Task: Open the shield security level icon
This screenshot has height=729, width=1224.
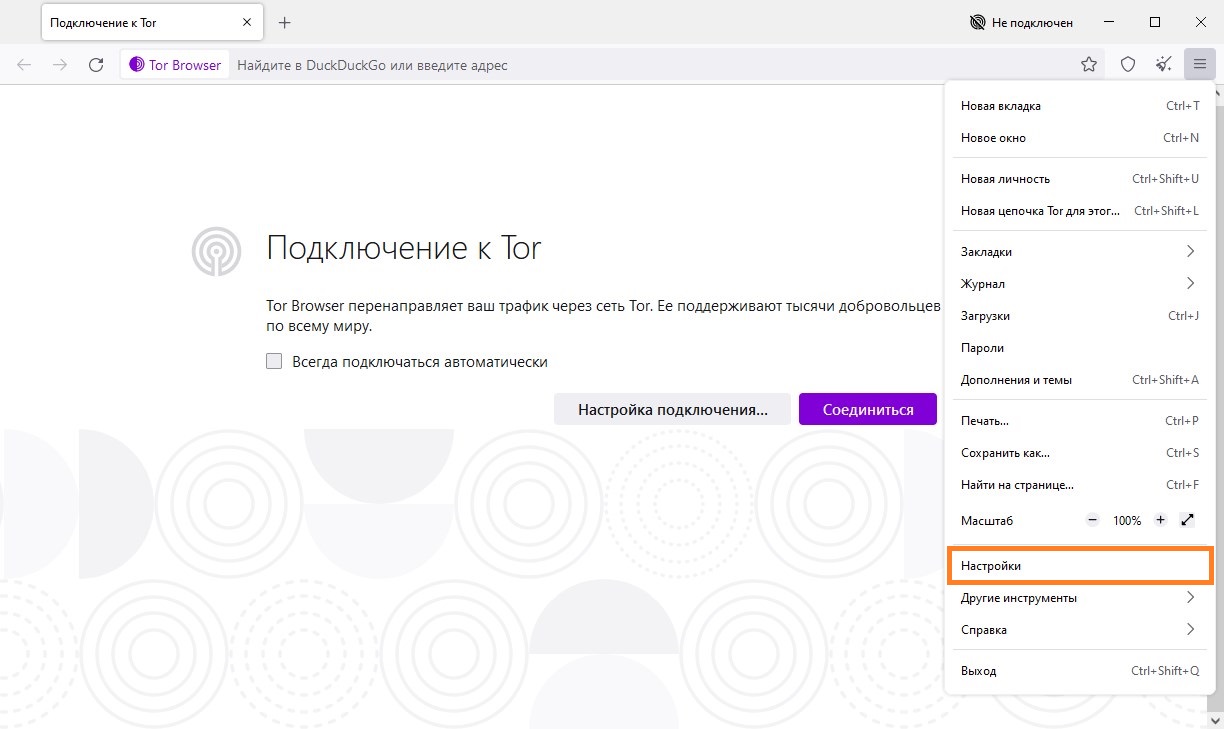Action: click(x=1128, y=65)
